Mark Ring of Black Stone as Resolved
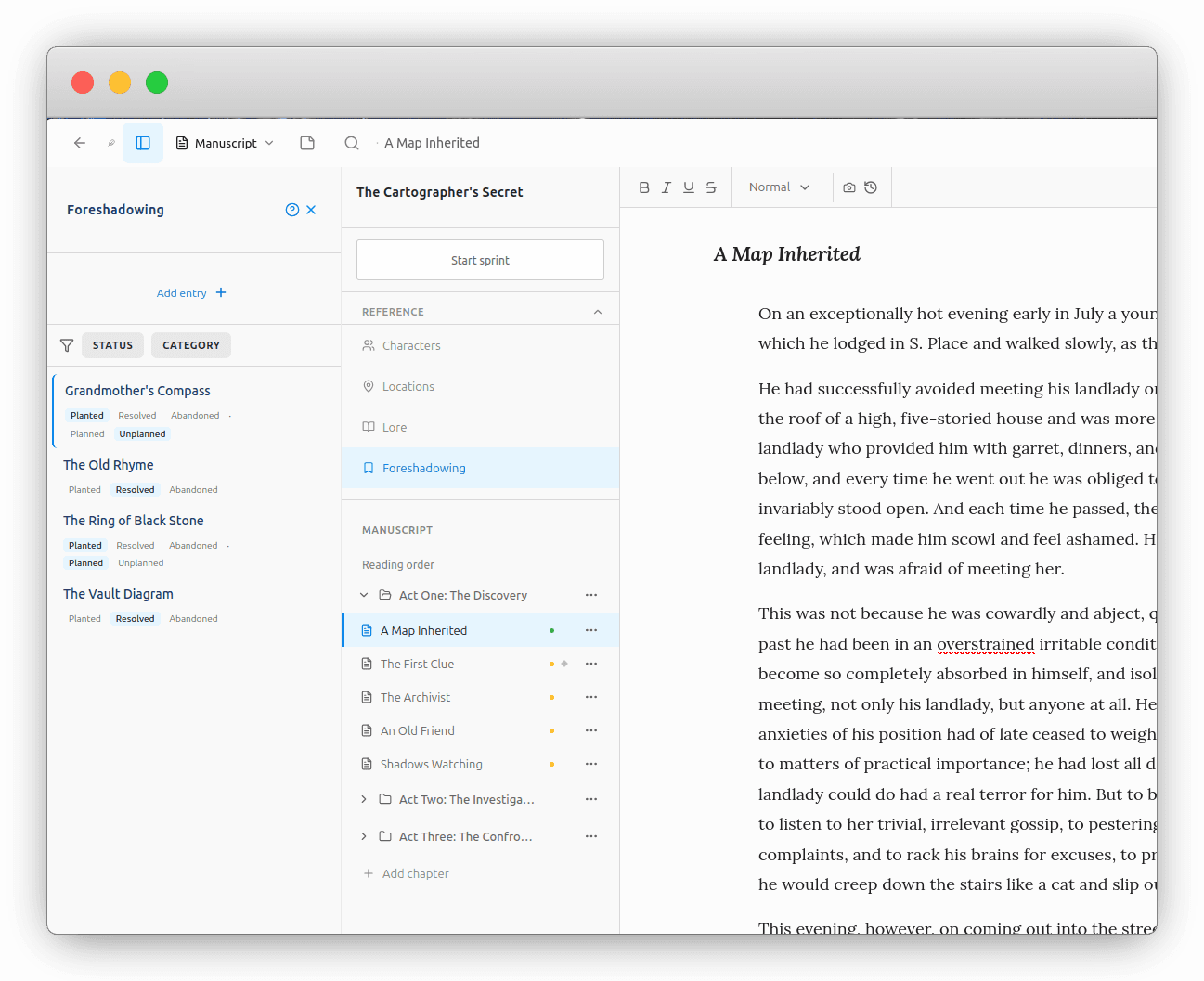The image size is (1204, 981). point(136,545)
